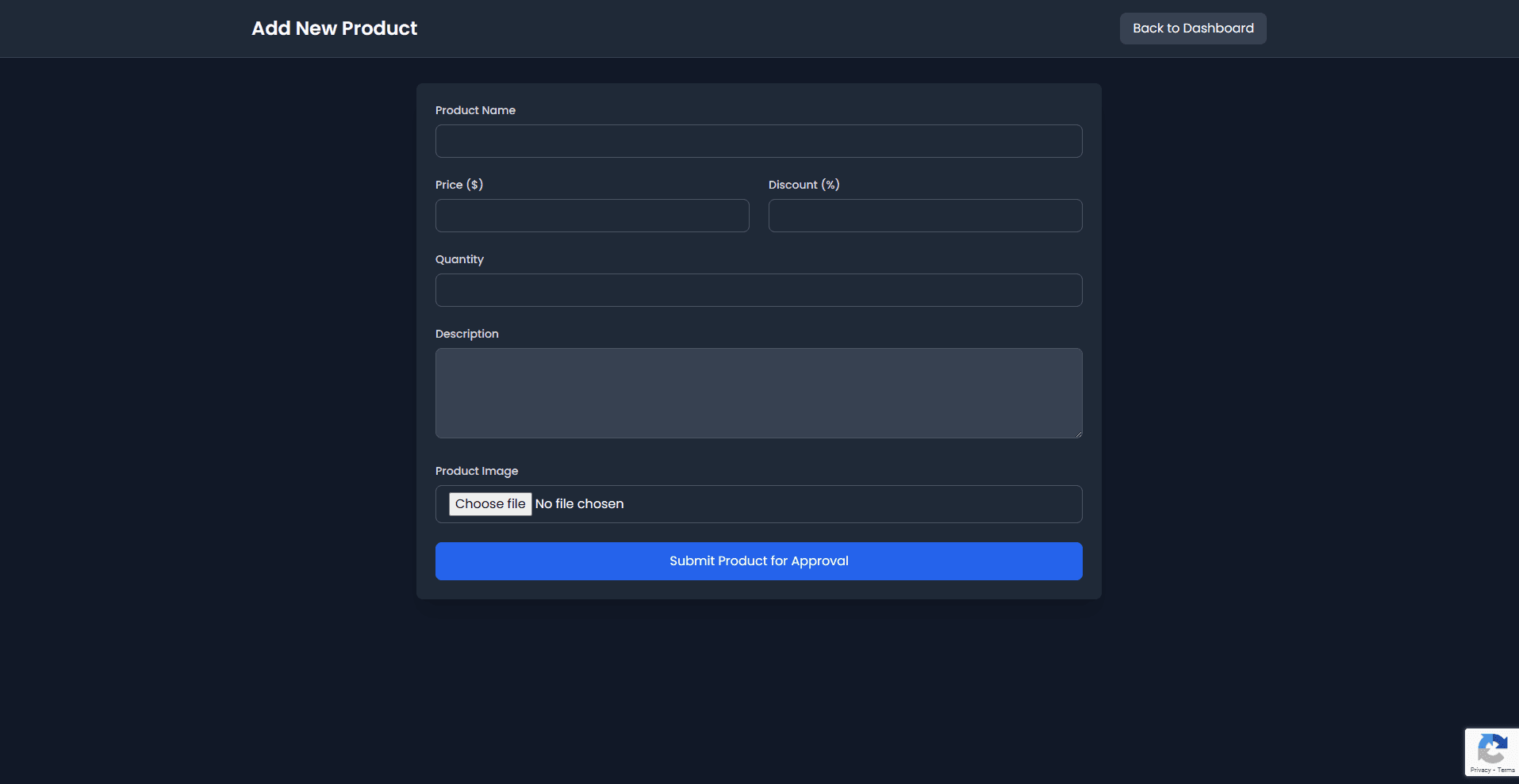This screenshot has width=1519, height=784.
Task: Click the Add New Product heading
Action: coord(334,28)
